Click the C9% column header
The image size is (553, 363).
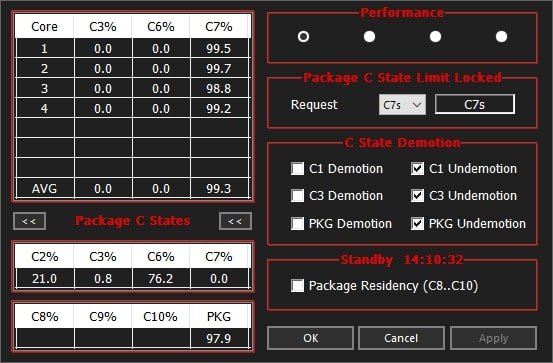[103, 316]
